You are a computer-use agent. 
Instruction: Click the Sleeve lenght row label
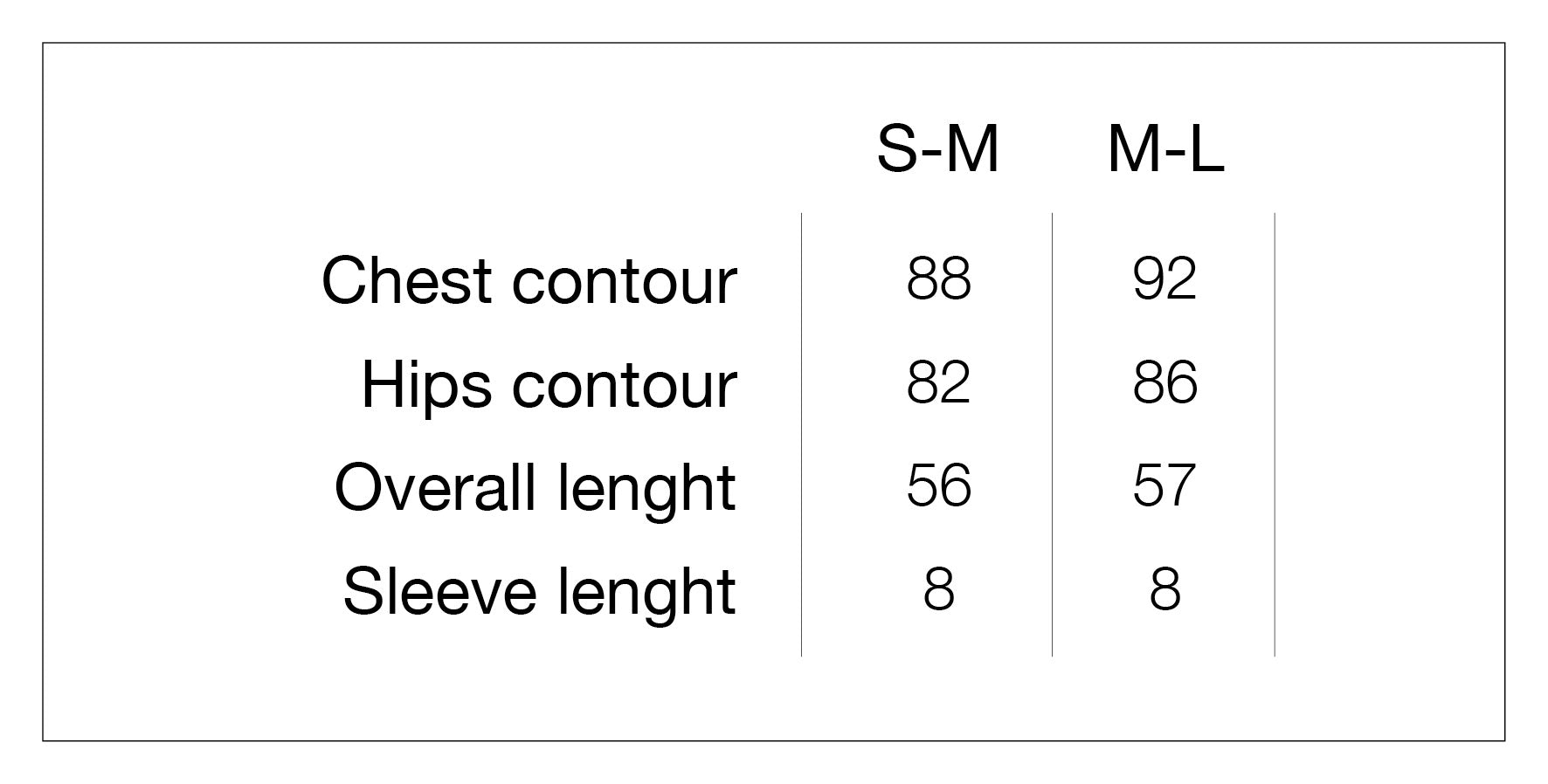click(539, 592)
